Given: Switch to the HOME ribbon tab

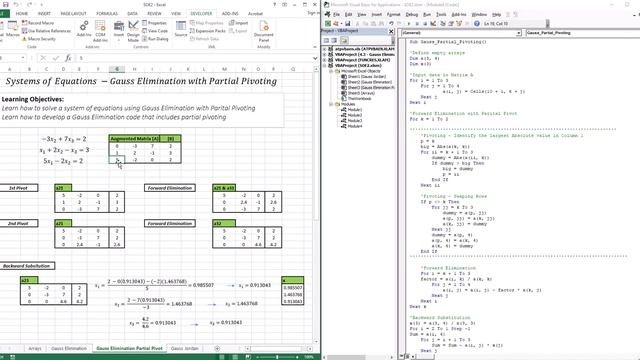Looking at the screenshot, I should (22, 13).
